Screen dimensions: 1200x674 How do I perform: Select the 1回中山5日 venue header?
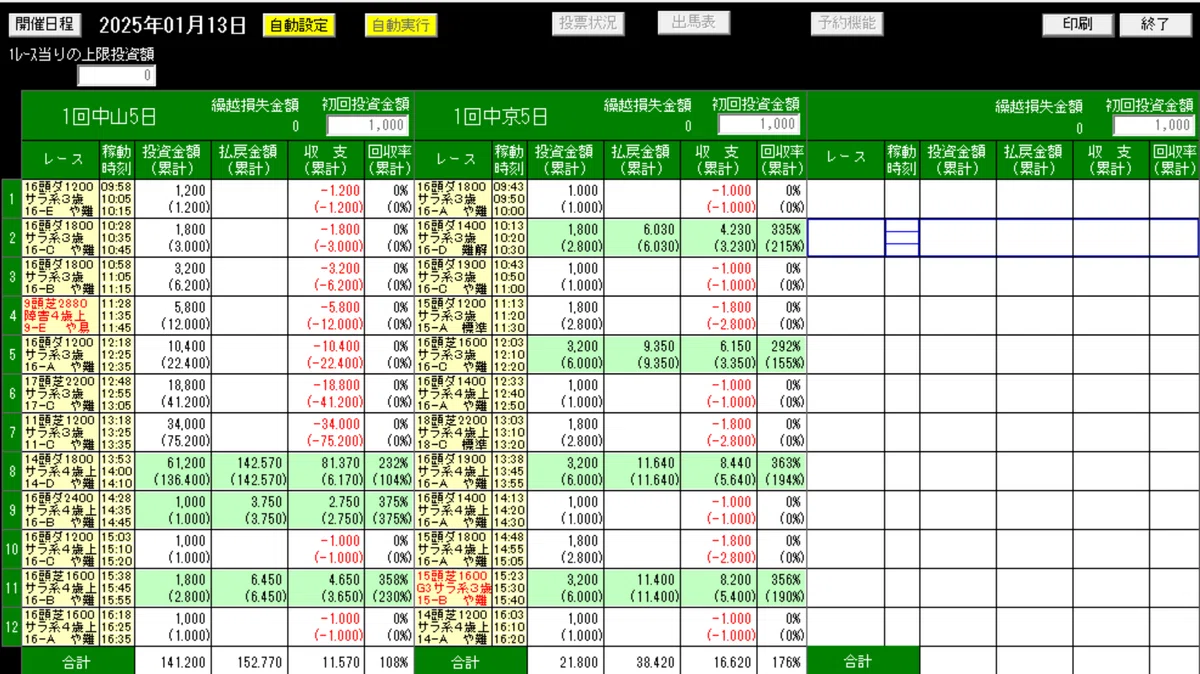[108, 117]
